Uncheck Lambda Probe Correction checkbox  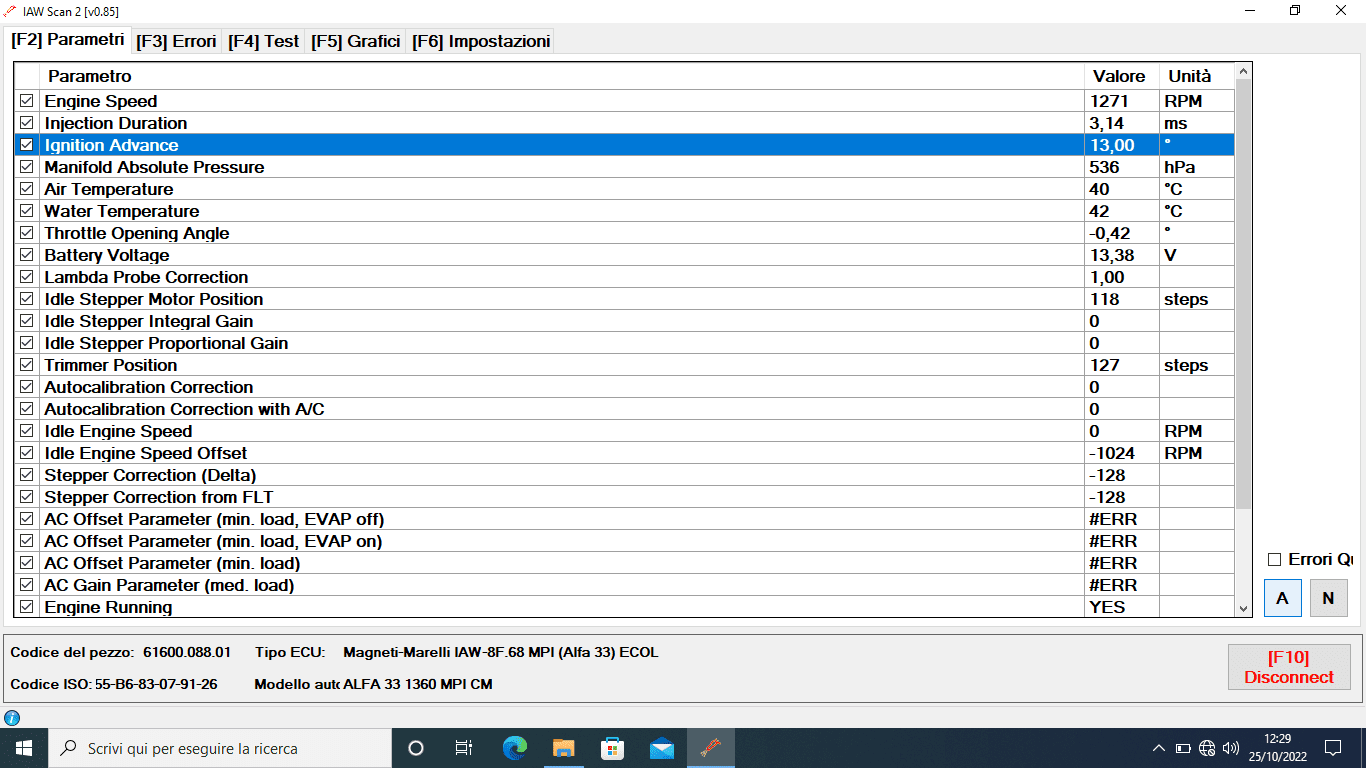[x=27, y=277]
